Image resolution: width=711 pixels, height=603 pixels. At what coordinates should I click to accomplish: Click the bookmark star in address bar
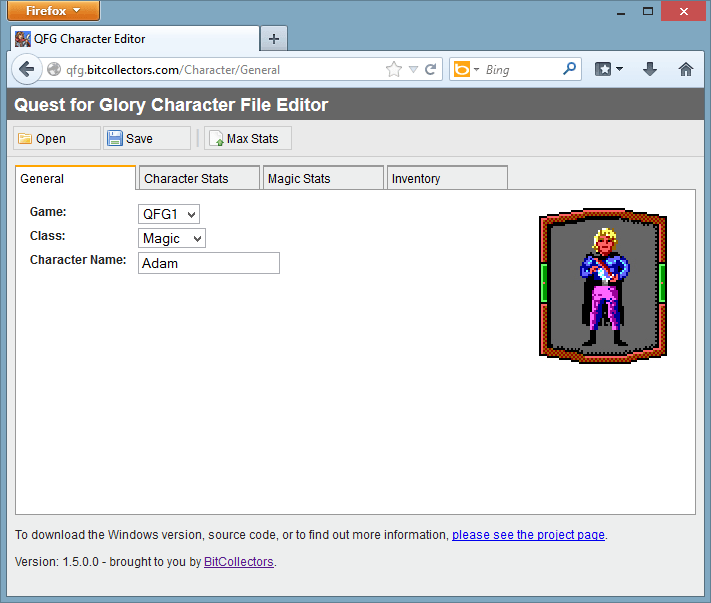(x=394, y=69)
